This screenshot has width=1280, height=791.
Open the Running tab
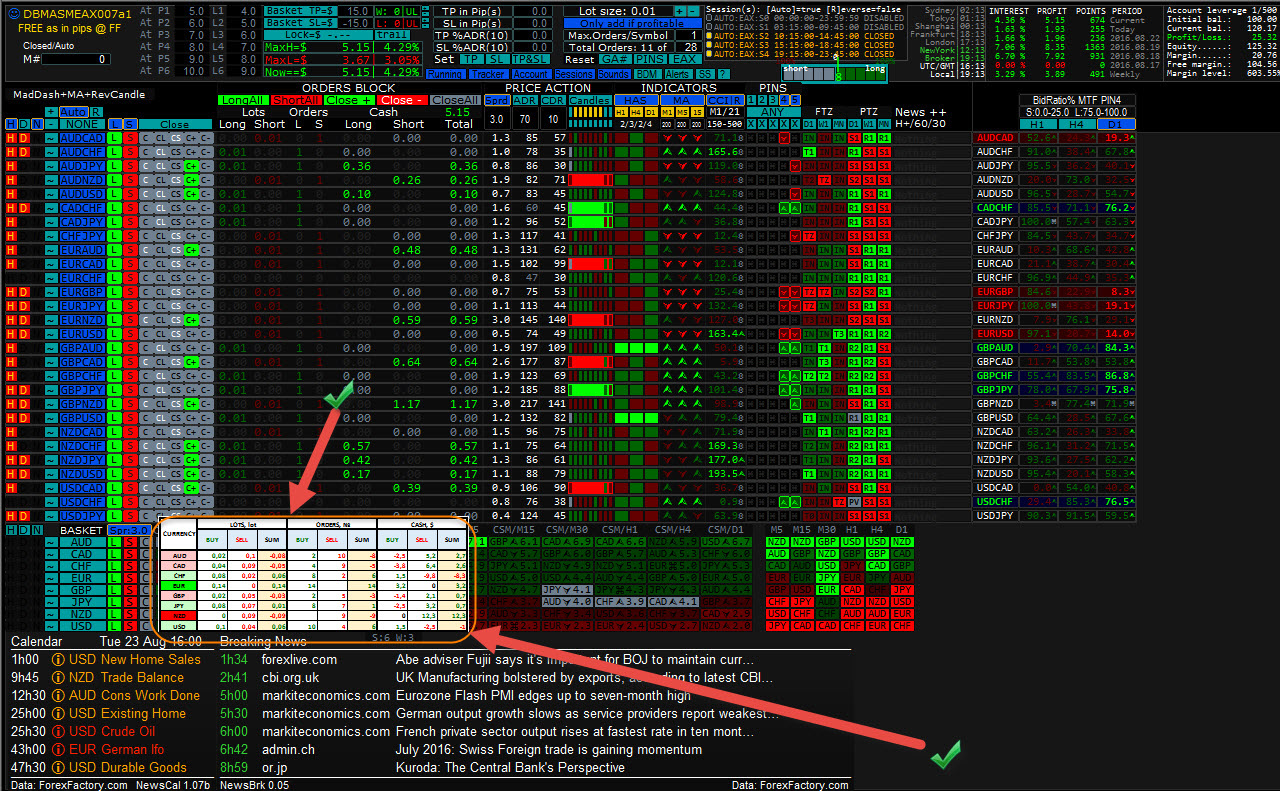(444, 74)
